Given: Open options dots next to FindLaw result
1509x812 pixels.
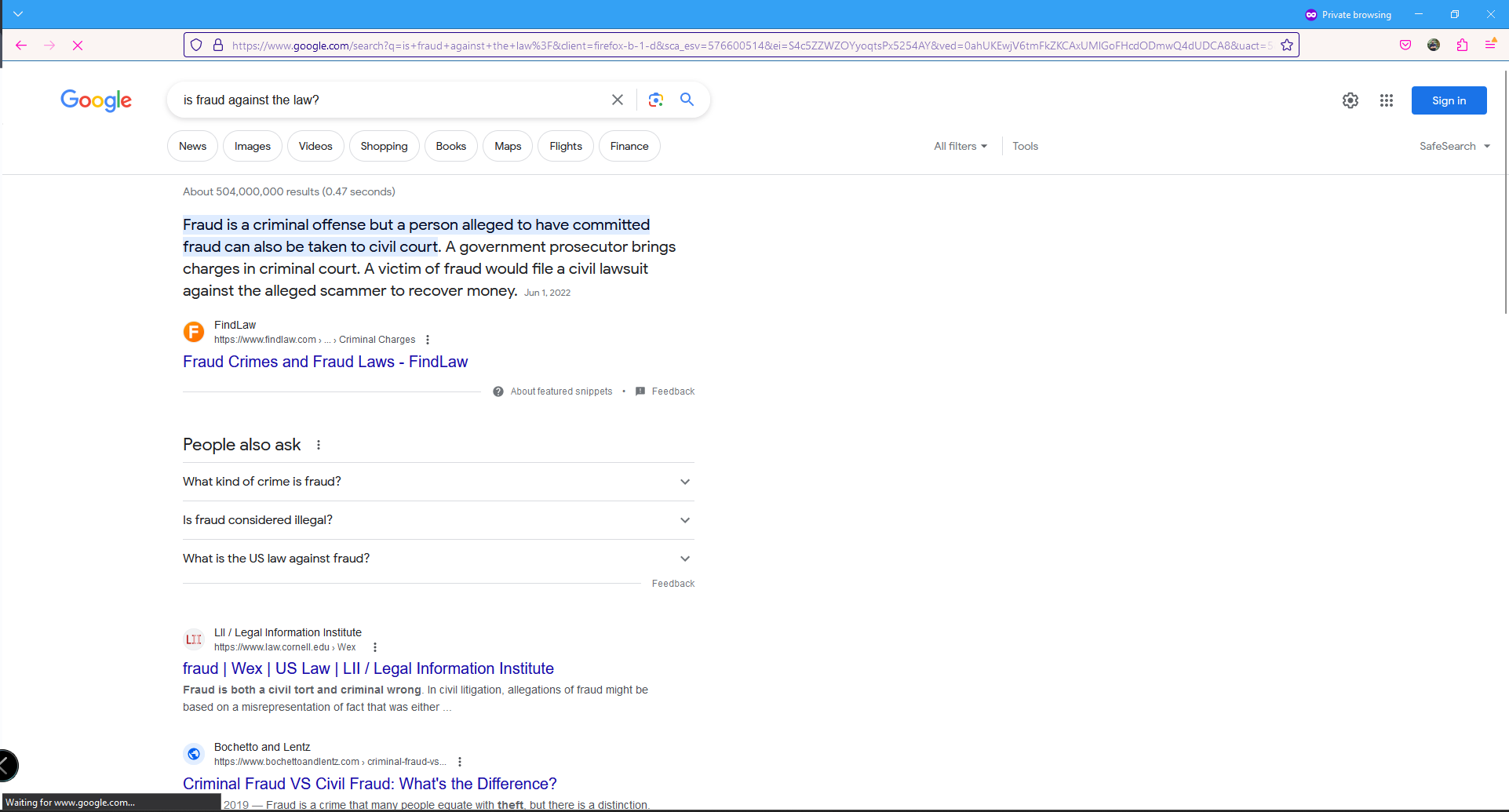Looking at the screenshot, I should coord(428,340).
